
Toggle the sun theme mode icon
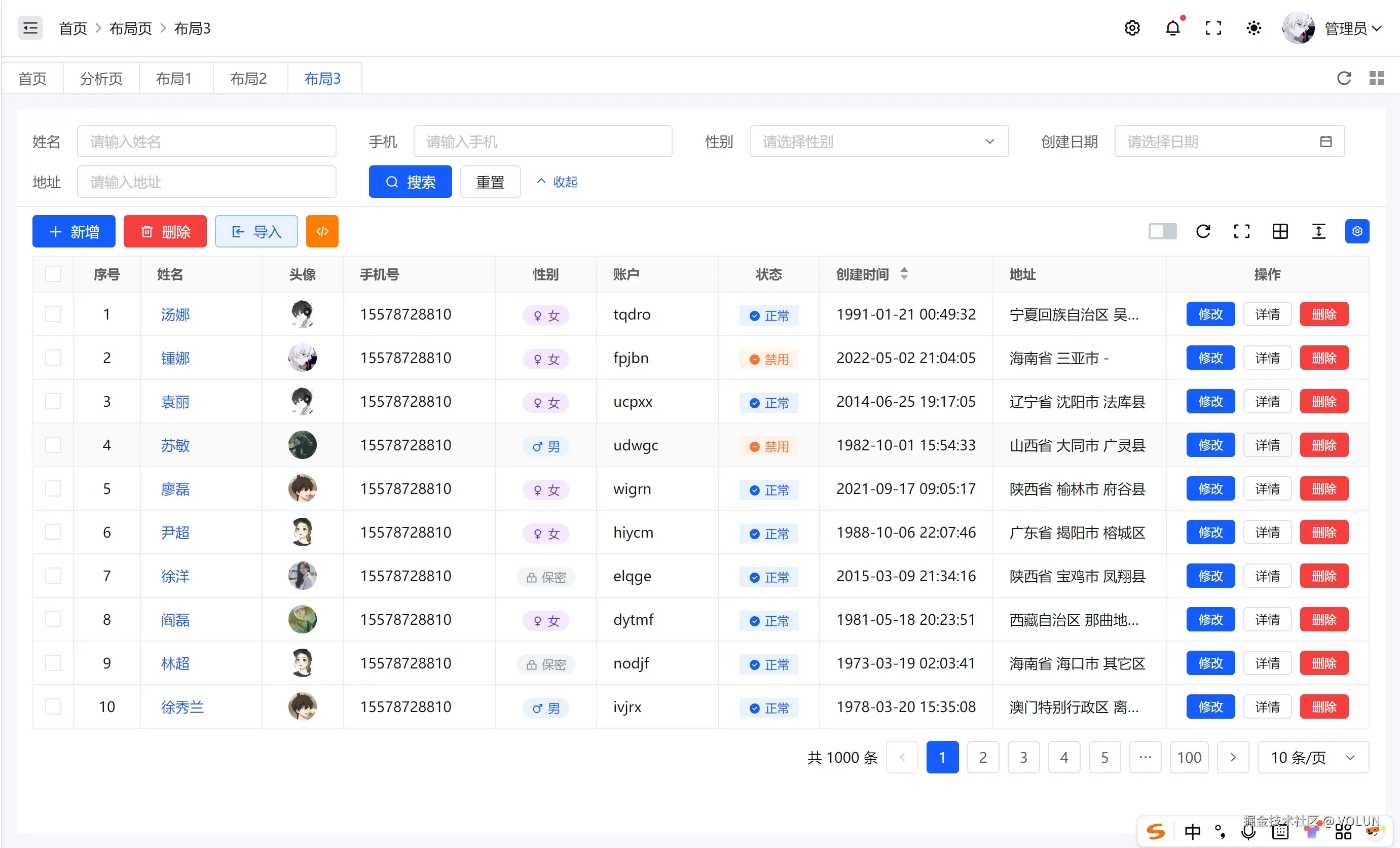(x=1254, y=28)
